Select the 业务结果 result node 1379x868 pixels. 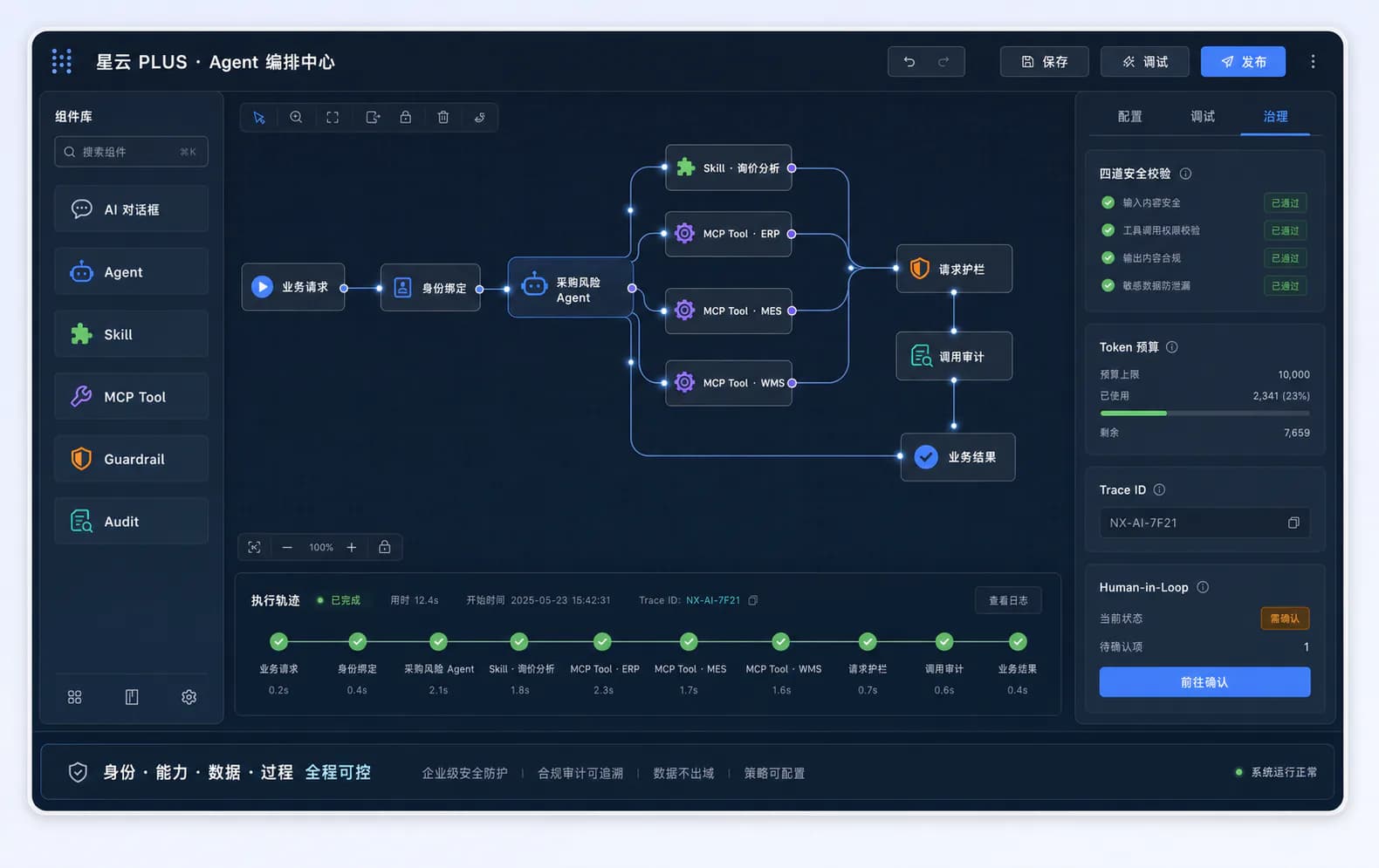click(957, 457)
